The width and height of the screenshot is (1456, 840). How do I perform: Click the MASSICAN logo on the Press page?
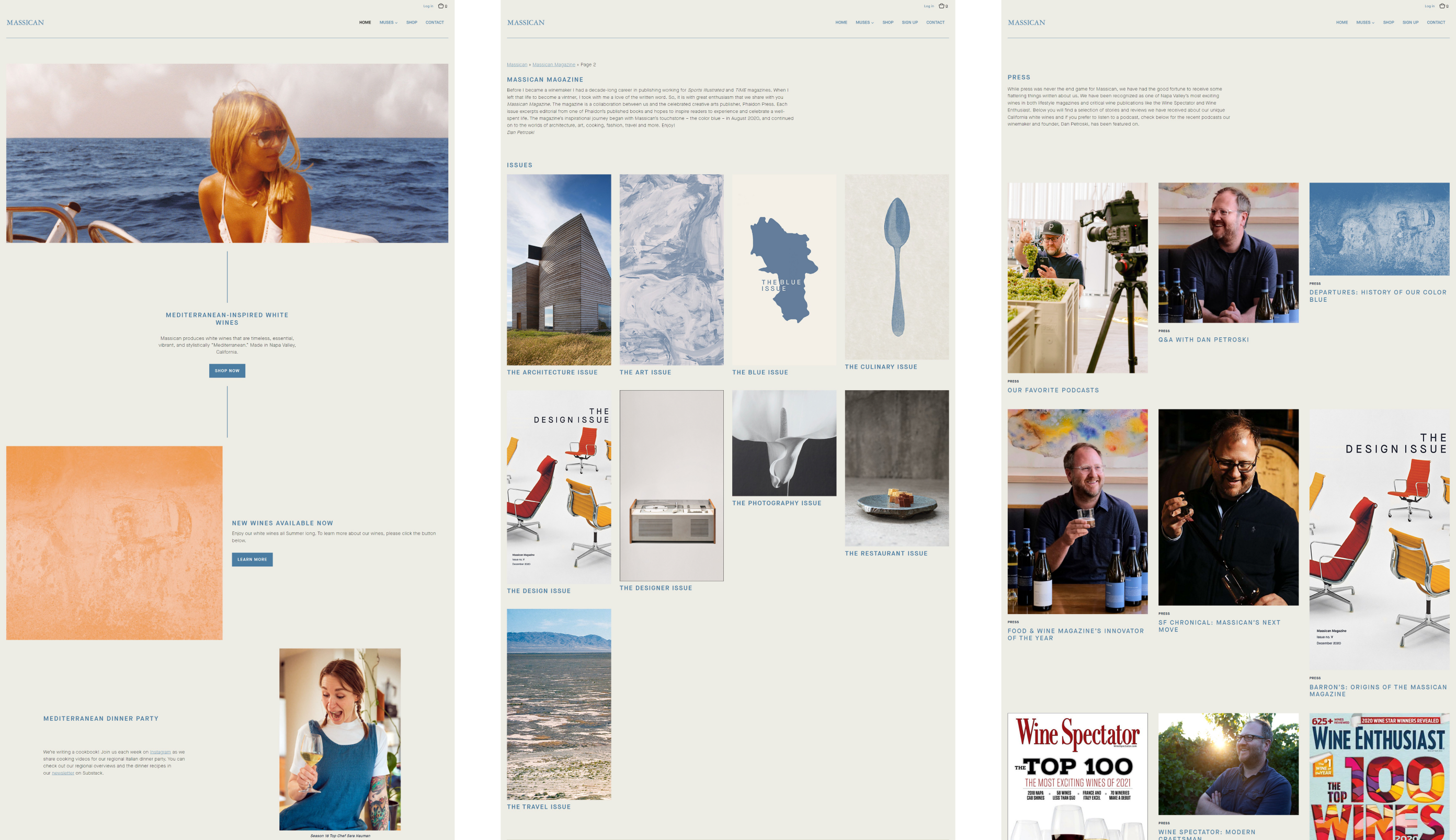[x=1026, y=22]
